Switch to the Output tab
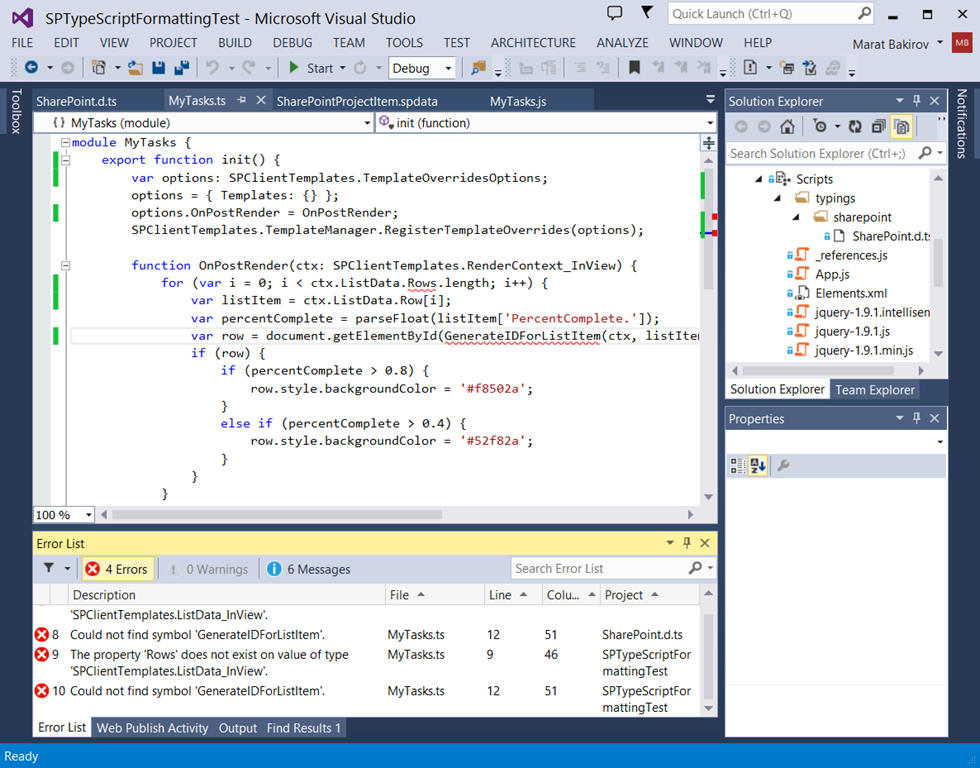The width and height of the screenshot is (980, 768). pyautogui.click(x=238, y=728)
